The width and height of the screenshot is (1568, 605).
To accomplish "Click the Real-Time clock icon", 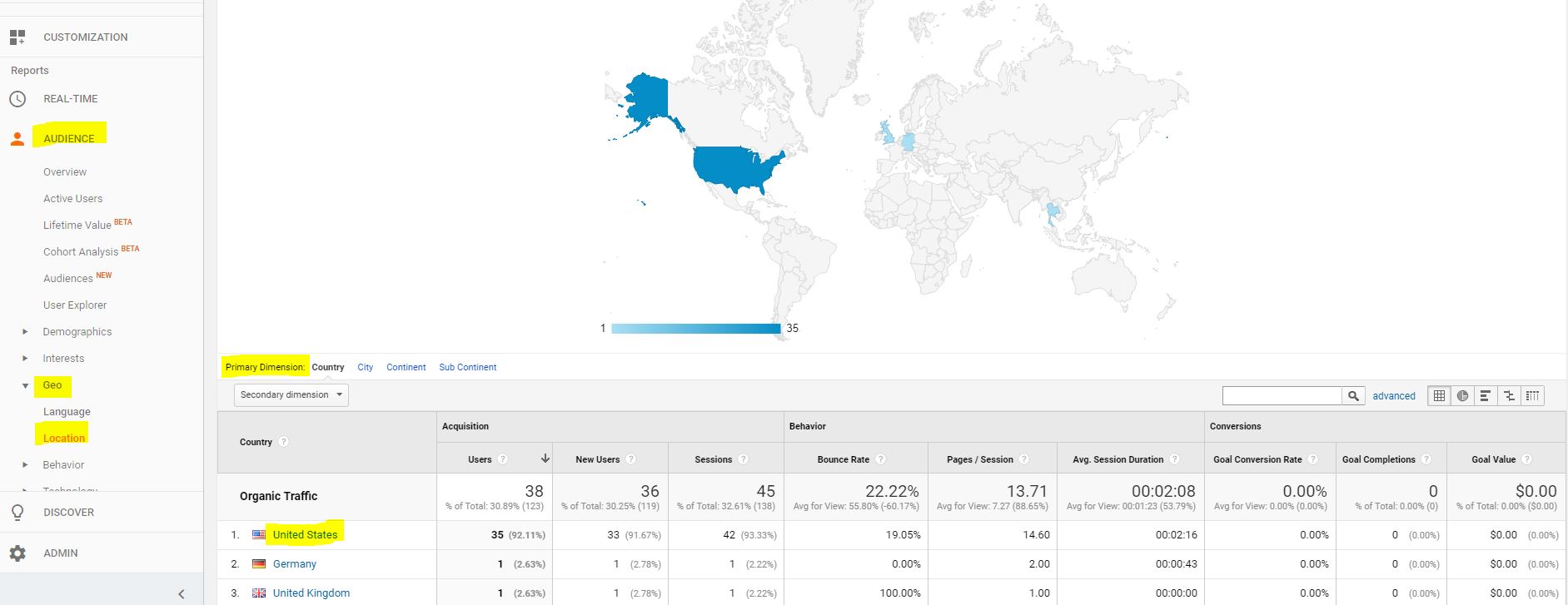I will tap(17, 99).
